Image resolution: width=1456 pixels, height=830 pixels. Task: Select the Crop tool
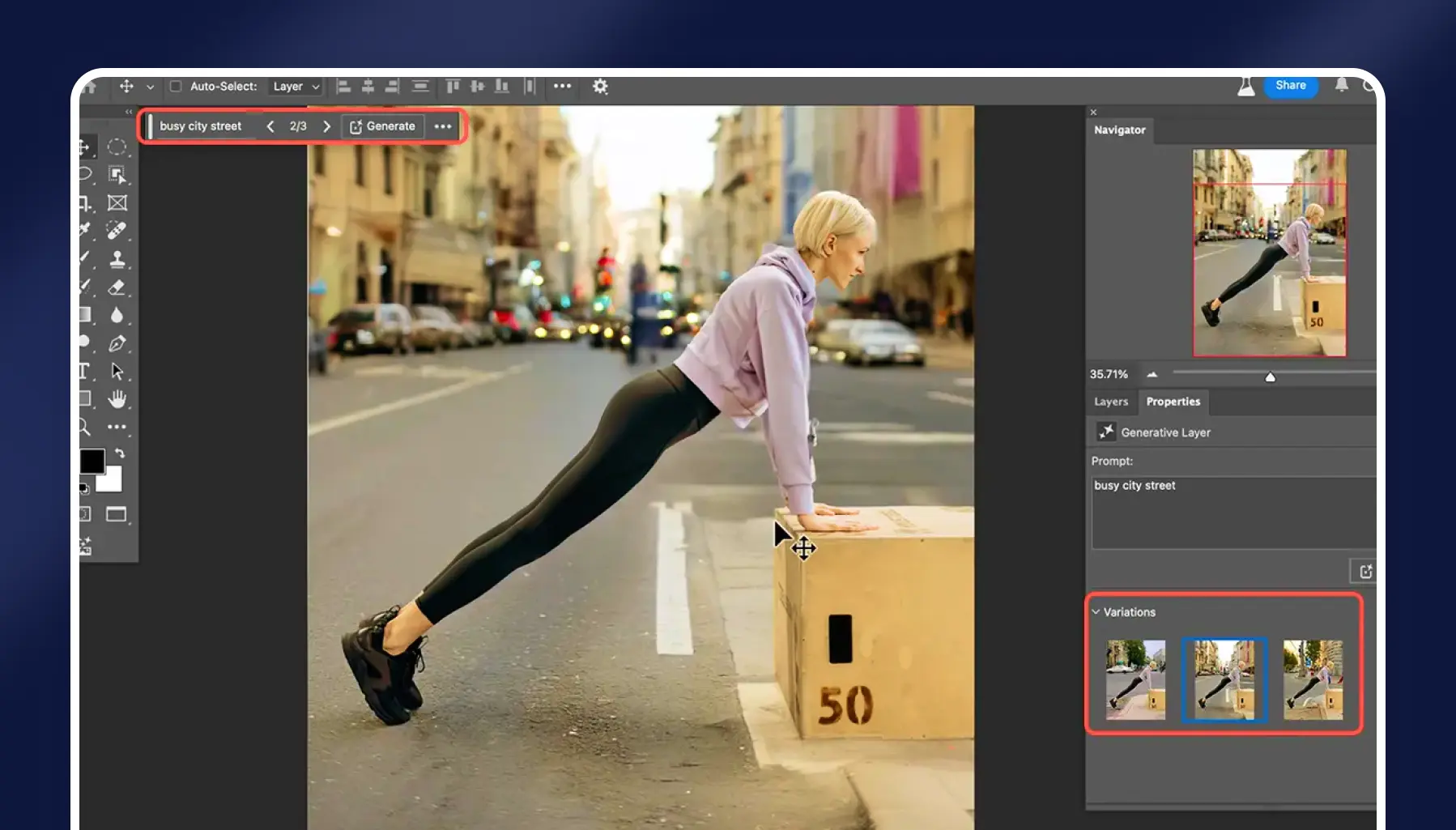coord(83,202)
